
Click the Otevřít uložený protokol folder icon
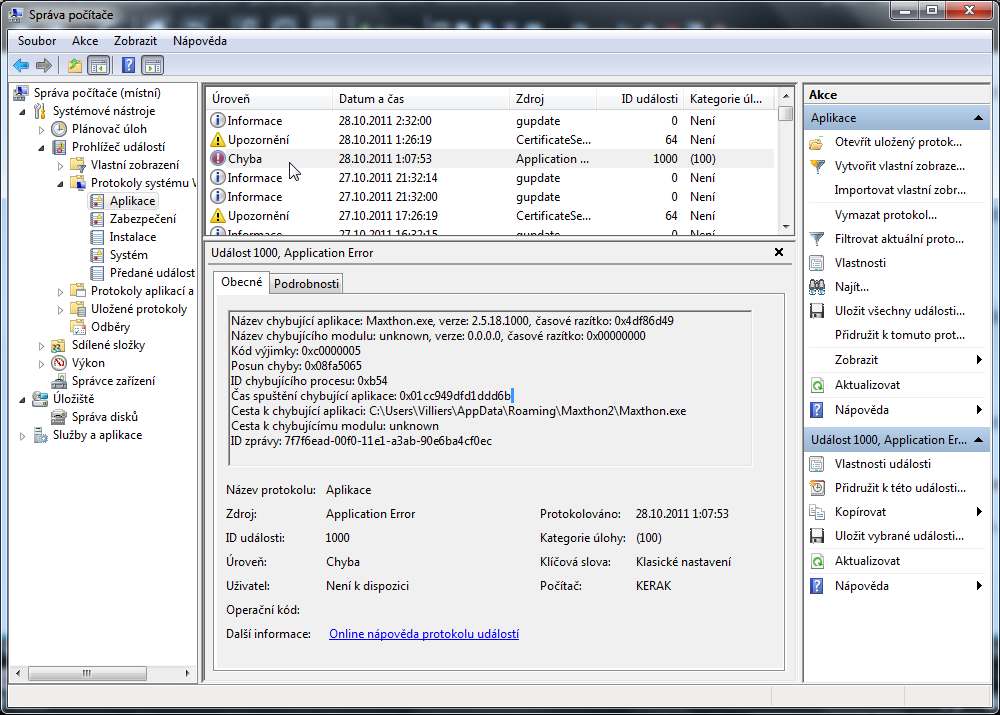[817, 142]
